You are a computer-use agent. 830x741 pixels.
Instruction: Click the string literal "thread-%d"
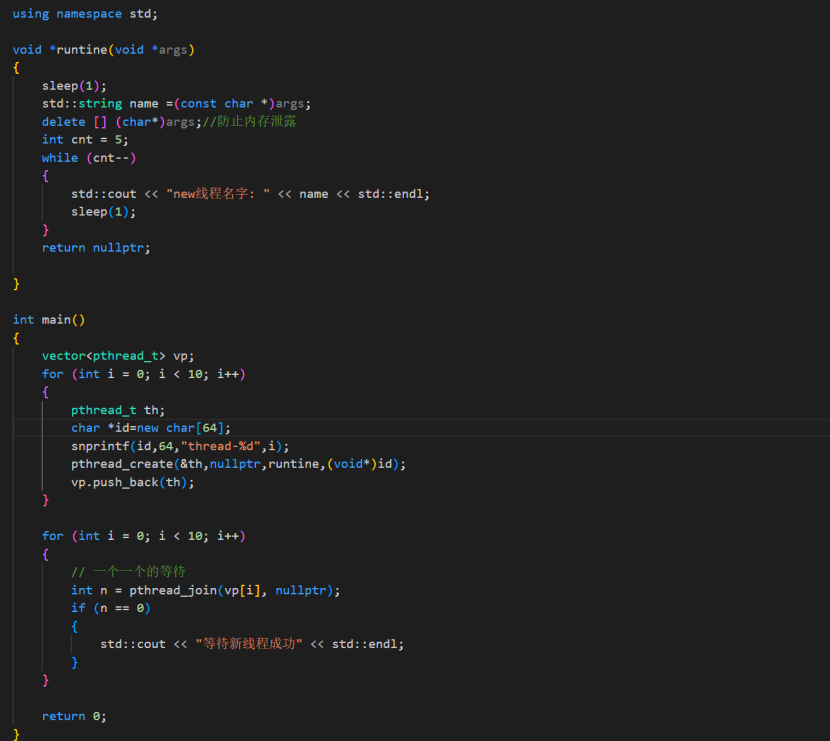(x=220, y=446)
